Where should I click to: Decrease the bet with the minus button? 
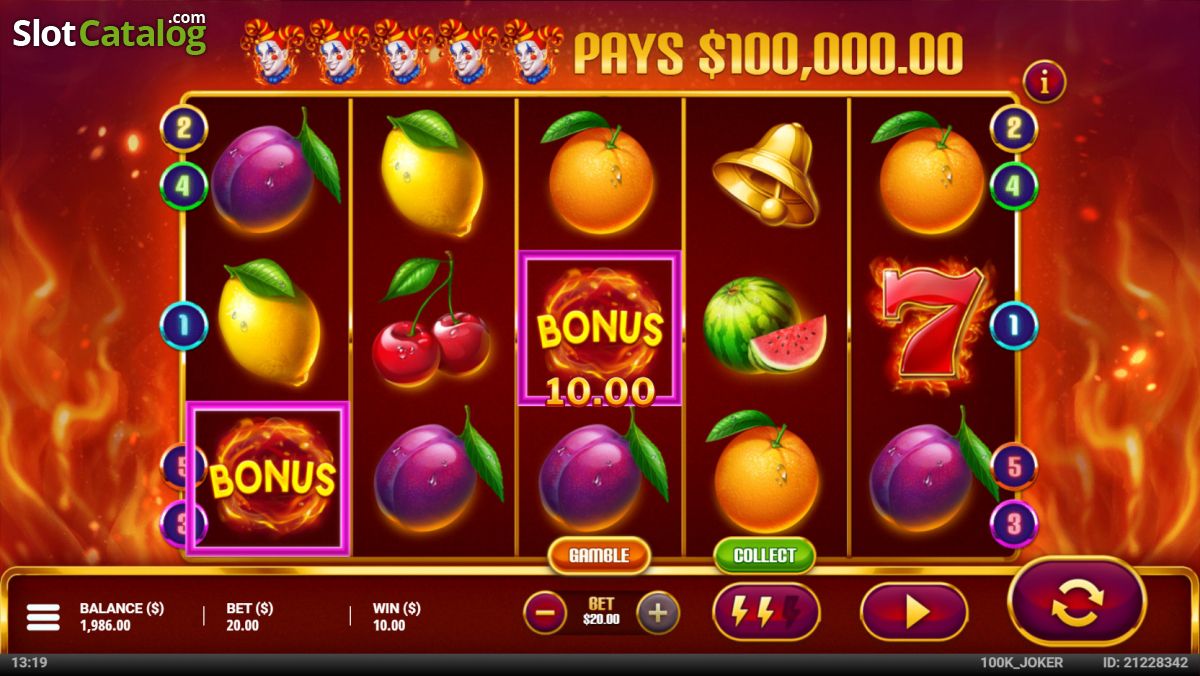pyautogui.click(x=545, y=613)
